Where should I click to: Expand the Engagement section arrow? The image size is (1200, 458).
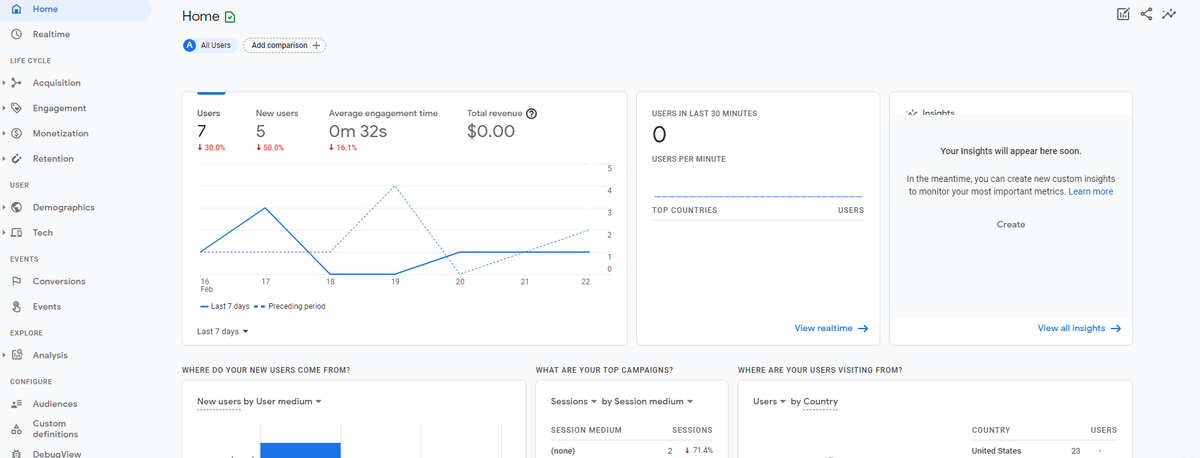pyautogui.click(x=4, y=108)
